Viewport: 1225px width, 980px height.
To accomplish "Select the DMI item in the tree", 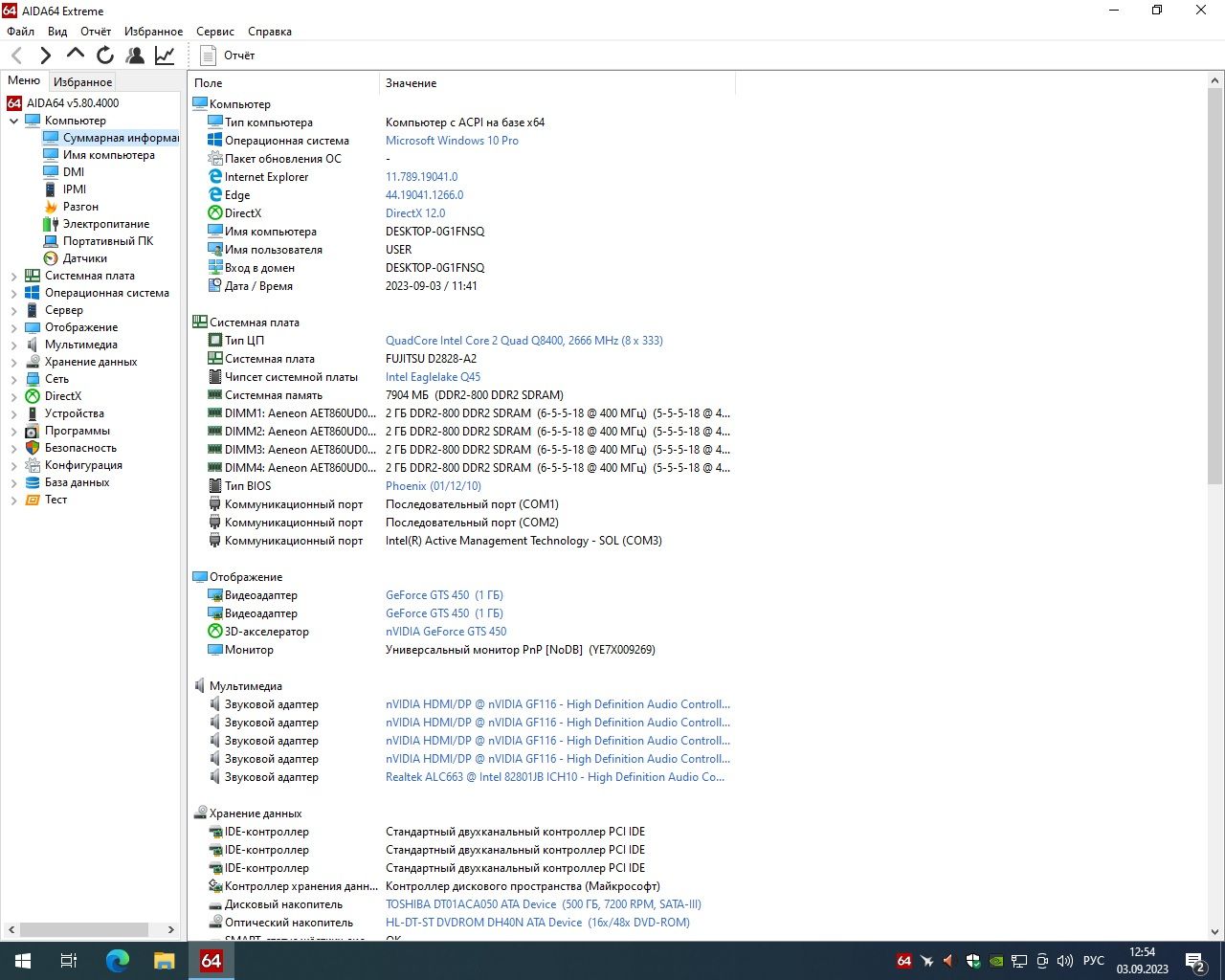I will 74,172.
